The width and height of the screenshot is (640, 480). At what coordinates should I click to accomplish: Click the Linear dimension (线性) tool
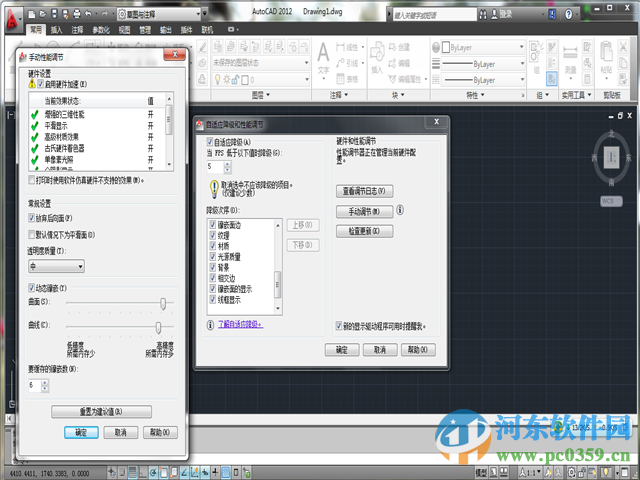pos(347,47)
